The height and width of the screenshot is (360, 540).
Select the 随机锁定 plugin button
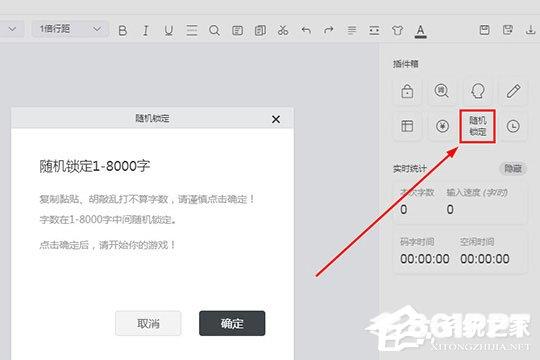tap(478, 126)
